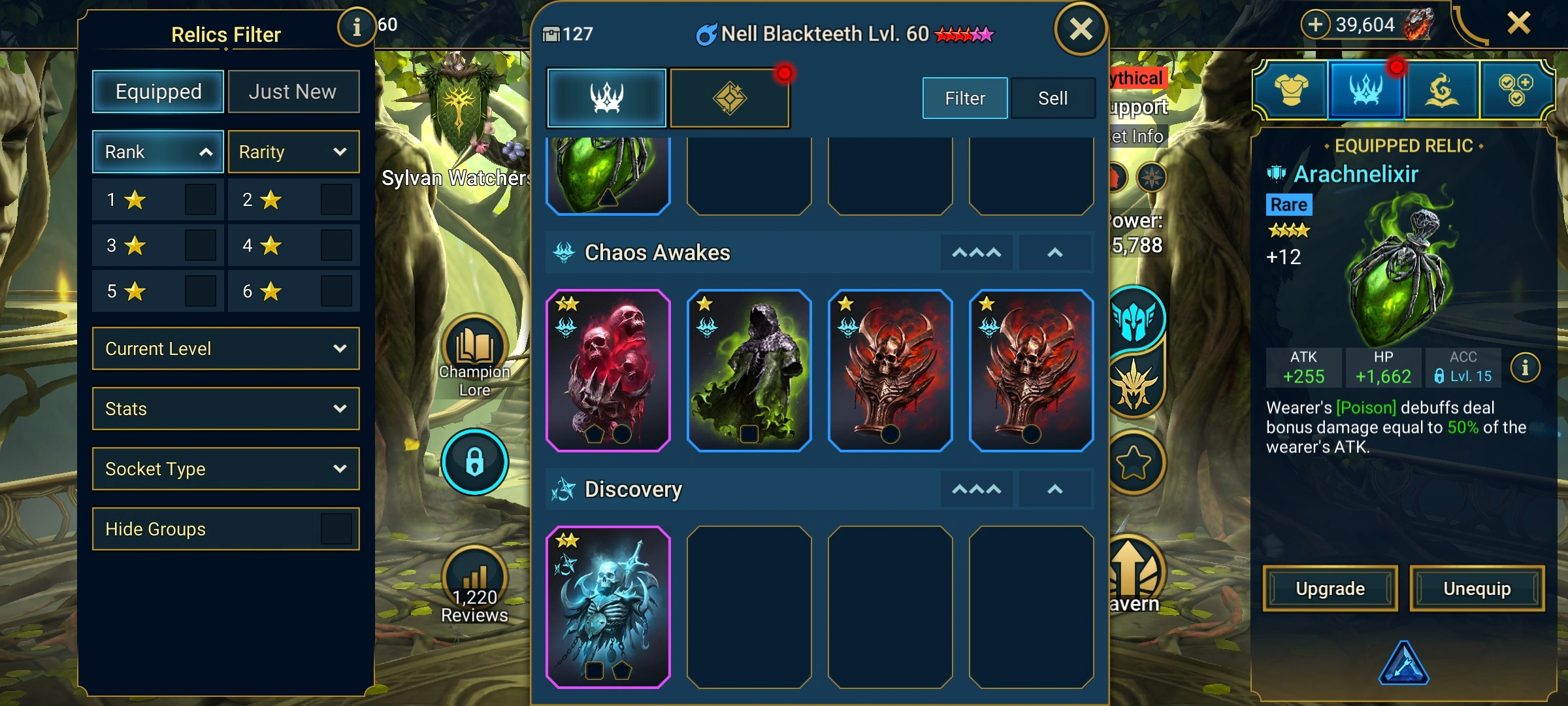Select the crimson skulls relic thumbnail
Viewport: 1568px width, 706px height.
coord(608,371)
